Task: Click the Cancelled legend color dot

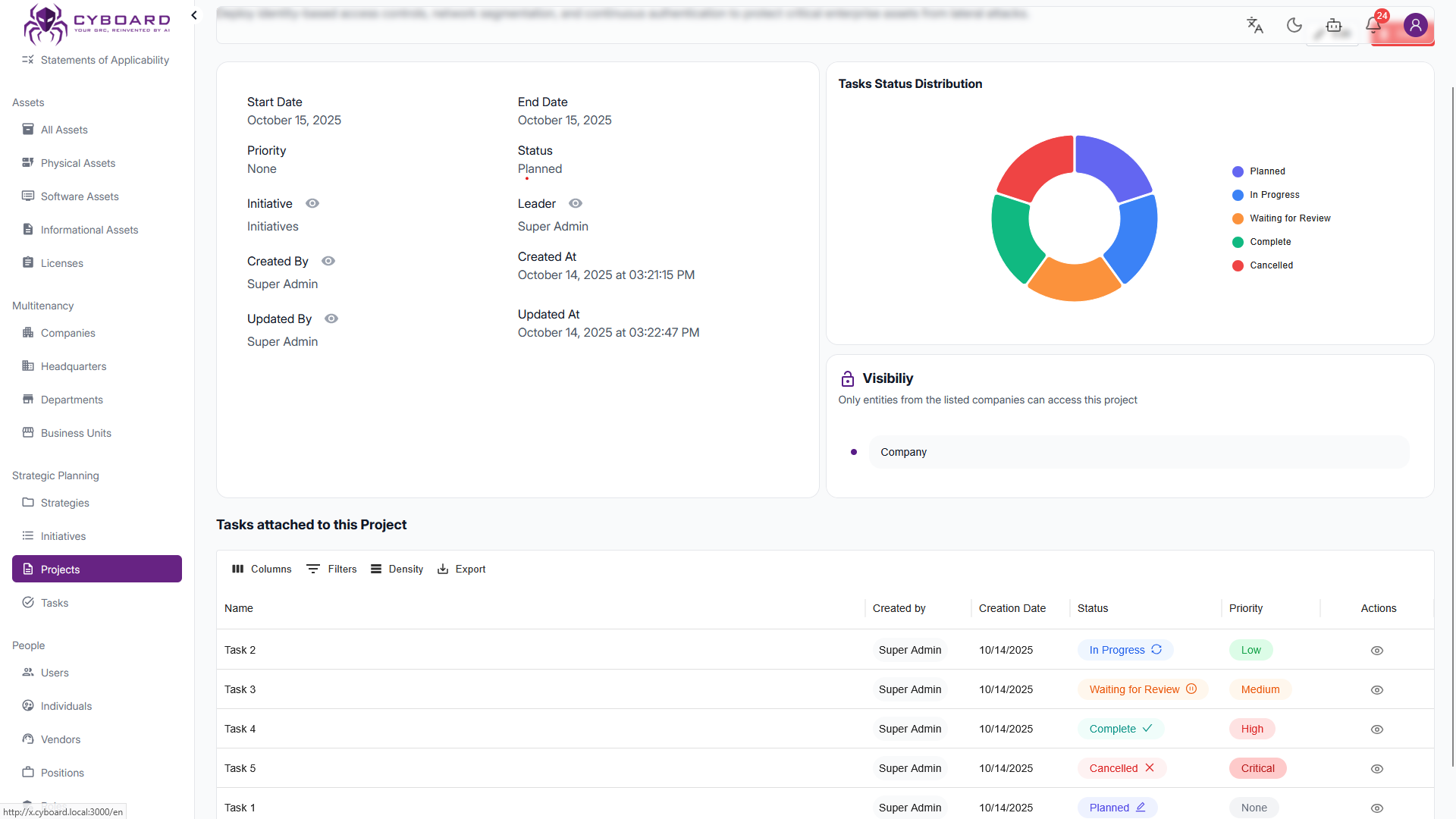Action: pos(1238,265)
